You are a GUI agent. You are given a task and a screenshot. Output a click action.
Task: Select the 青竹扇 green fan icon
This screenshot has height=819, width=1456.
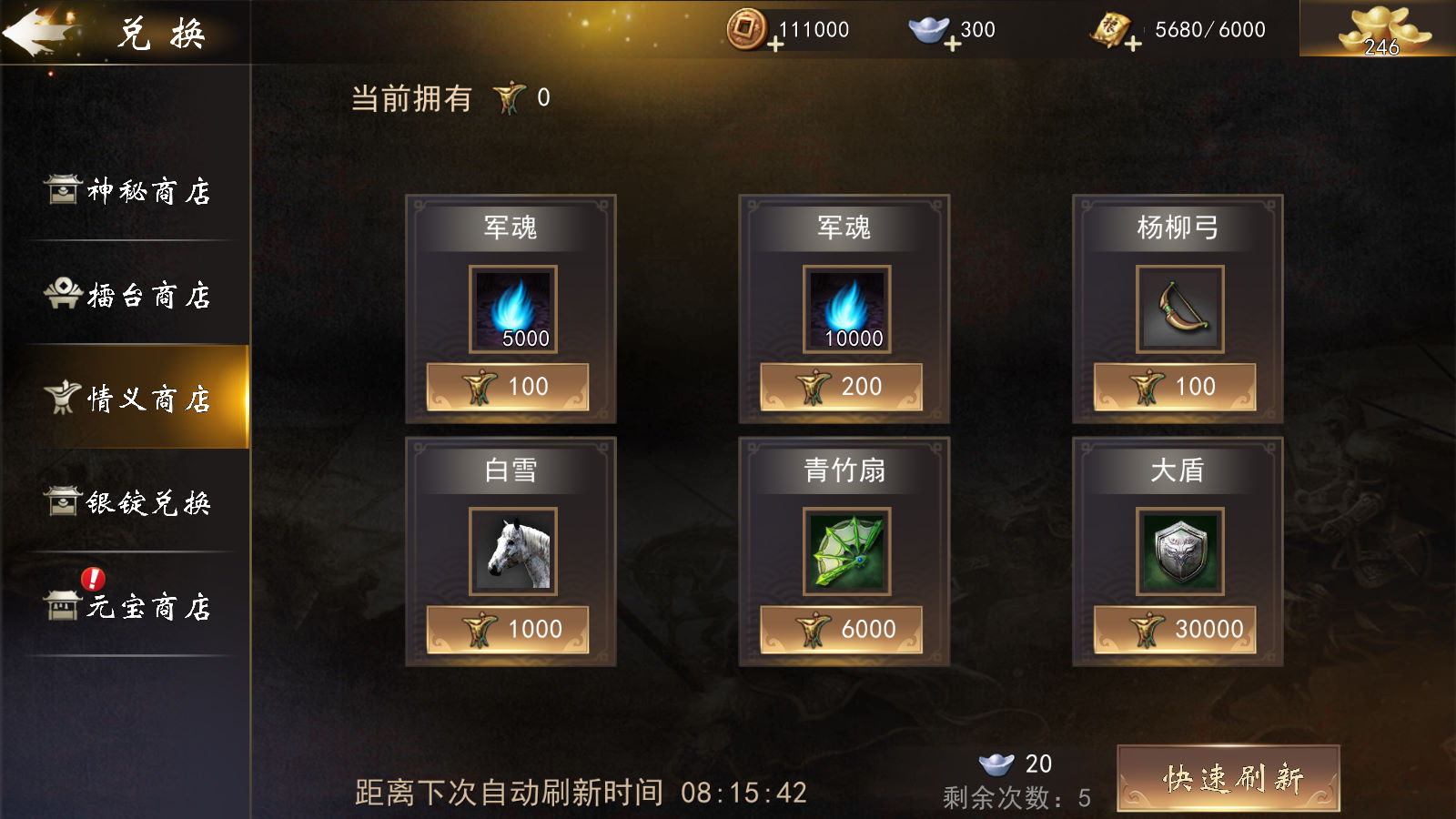click(x=846, y=551)
